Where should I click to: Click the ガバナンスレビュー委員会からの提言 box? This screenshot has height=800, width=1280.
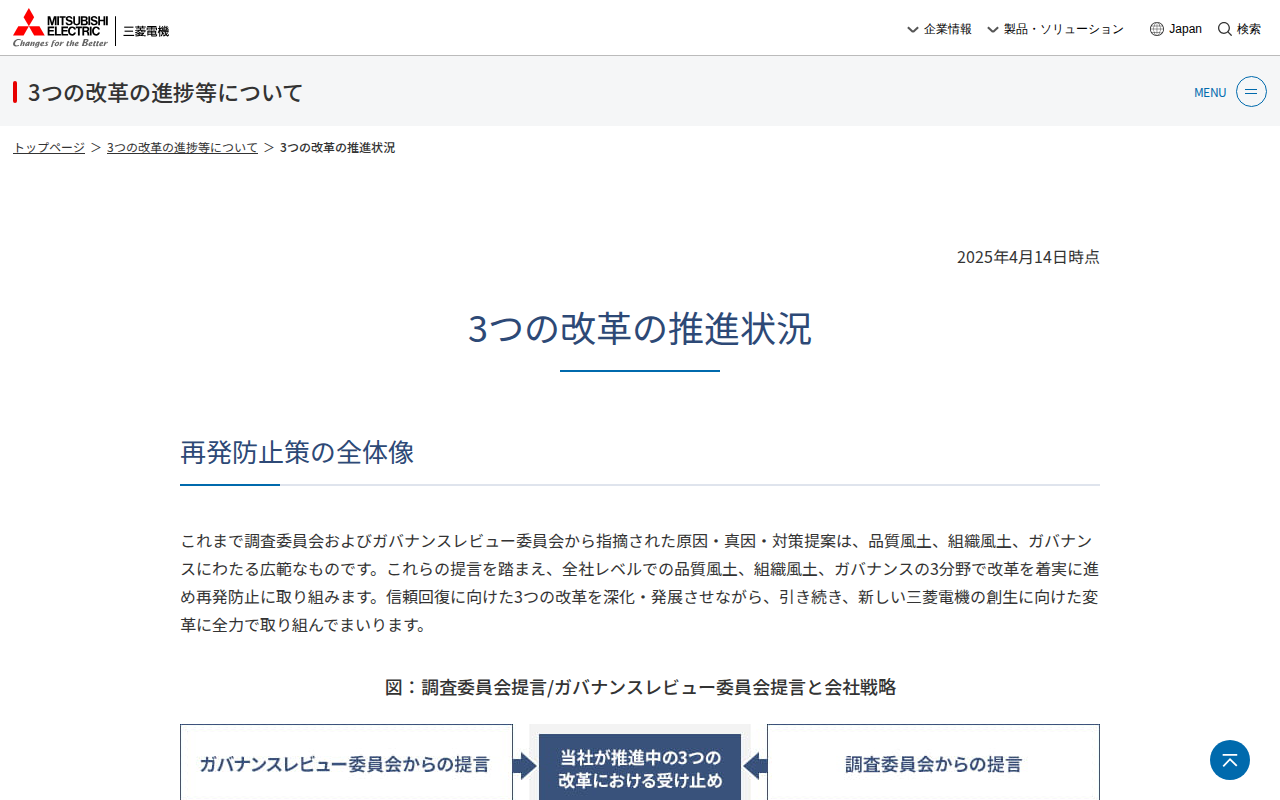[x=345, y=763]
